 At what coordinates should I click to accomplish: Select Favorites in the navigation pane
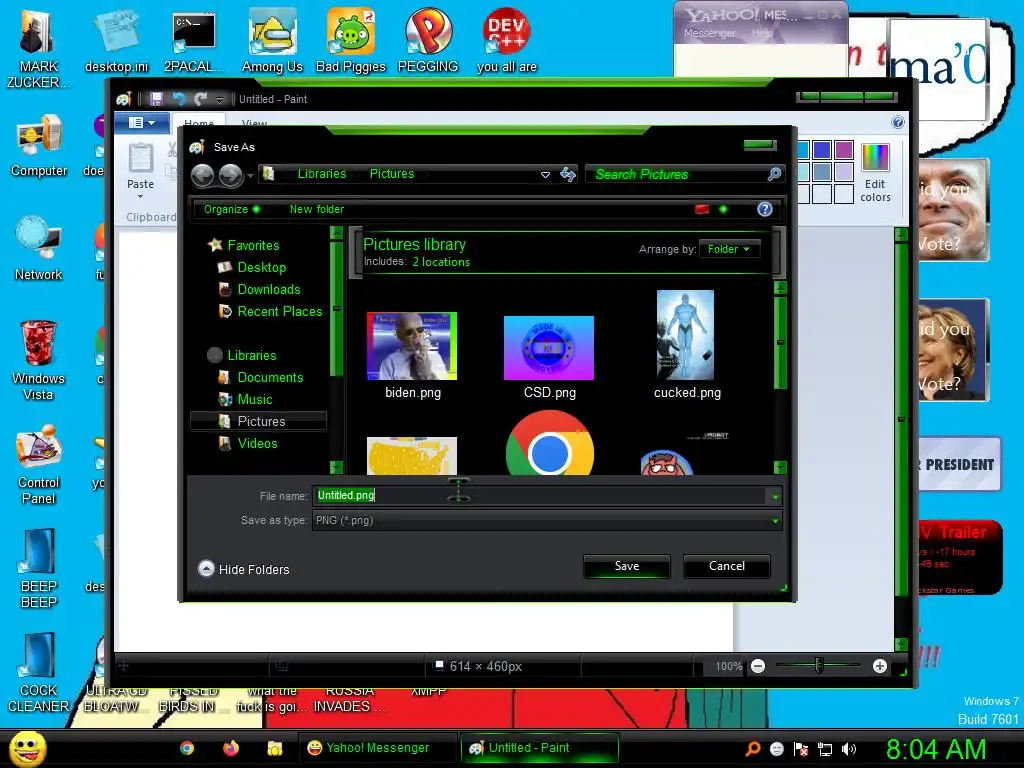(244, 246)
